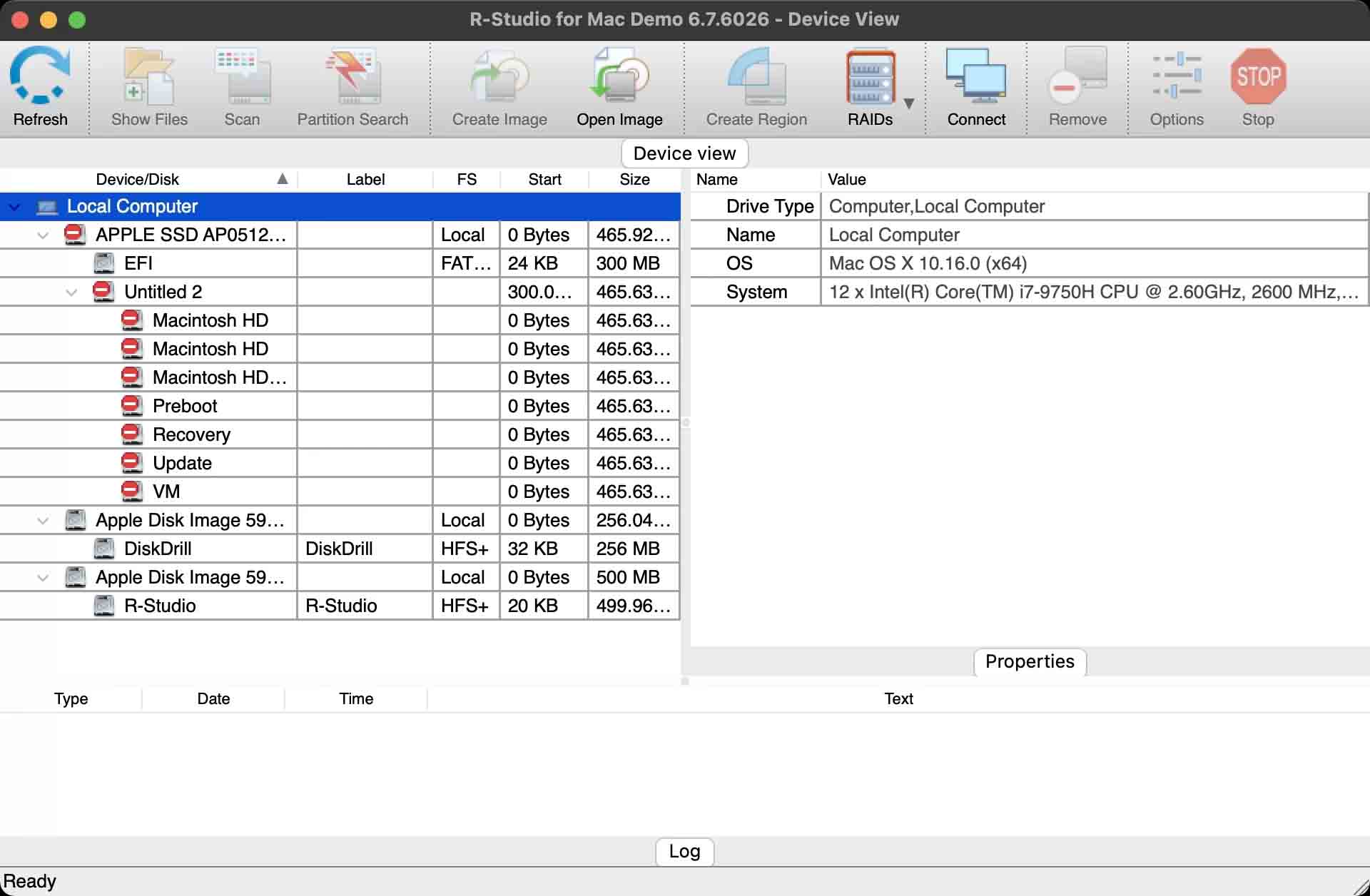Sort by the Start column header
This screenshot has width=1370, height=896.
544,179
